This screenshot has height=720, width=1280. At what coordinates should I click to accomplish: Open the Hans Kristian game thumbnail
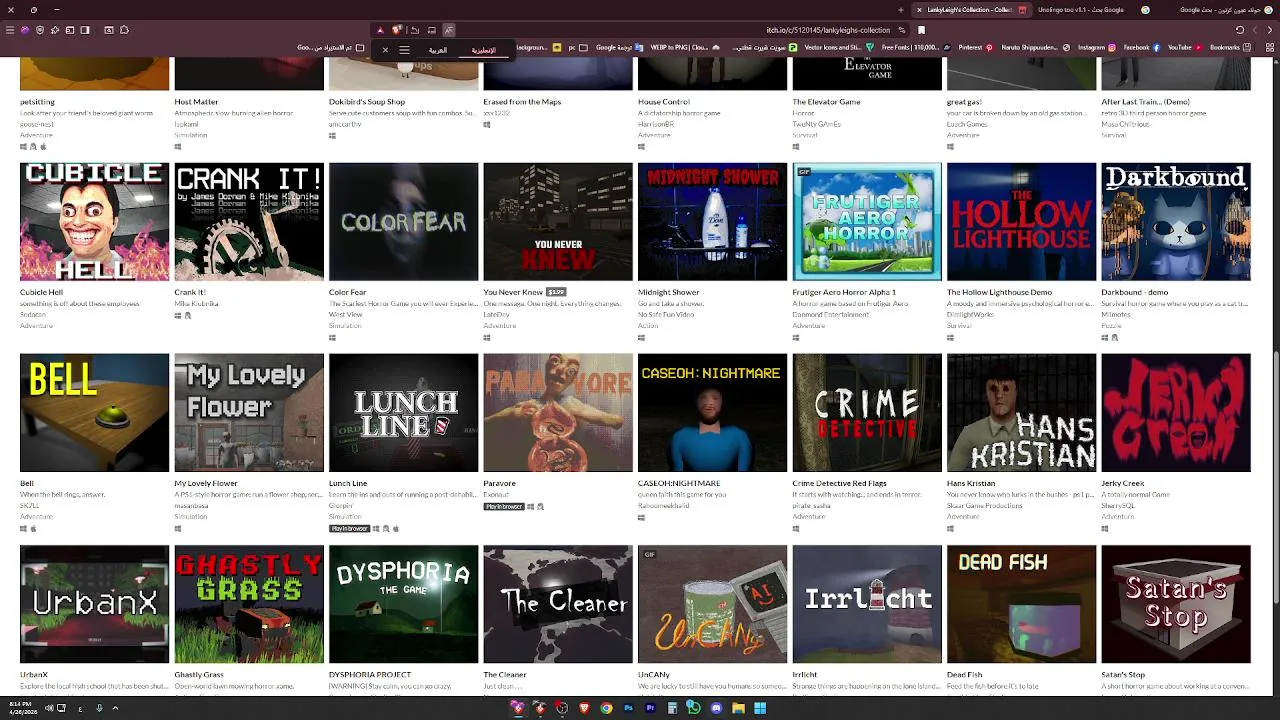pyautogui.click(x=1021, y=412)
